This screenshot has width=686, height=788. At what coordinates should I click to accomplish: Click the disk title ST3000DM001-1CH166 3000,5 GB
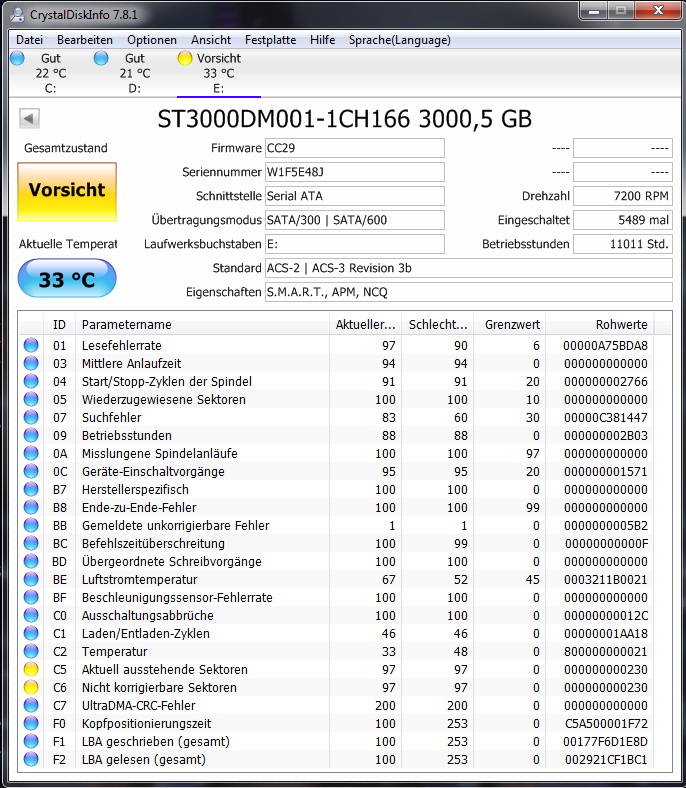coord(345,119)
